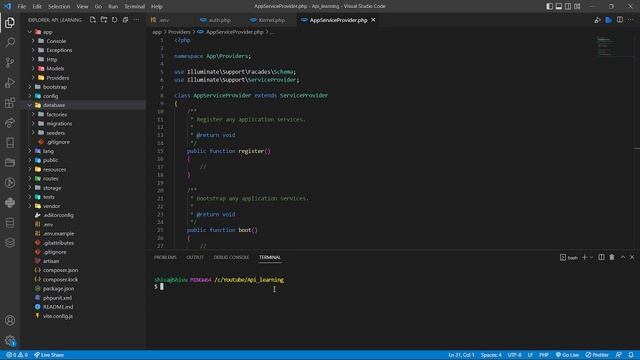The height and width of the screenshot is (360, 640).
Task: Show the Debug Console panel tab
Action: point(231,258)
